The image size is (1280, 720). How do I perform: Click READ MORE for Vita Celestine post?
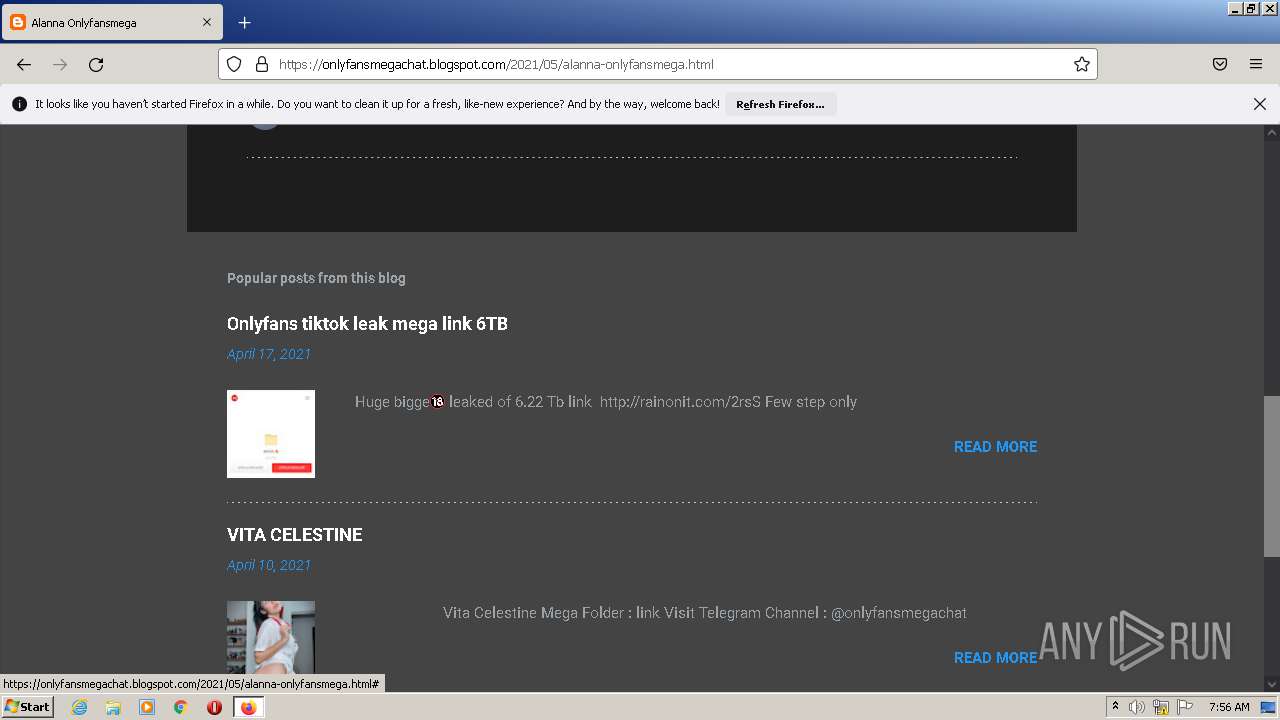(995, 658)
